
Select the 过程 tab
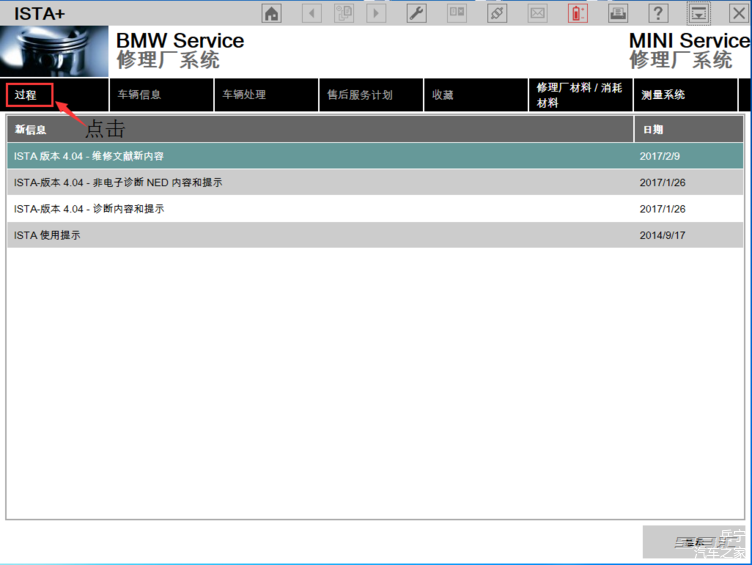(54, 95)
